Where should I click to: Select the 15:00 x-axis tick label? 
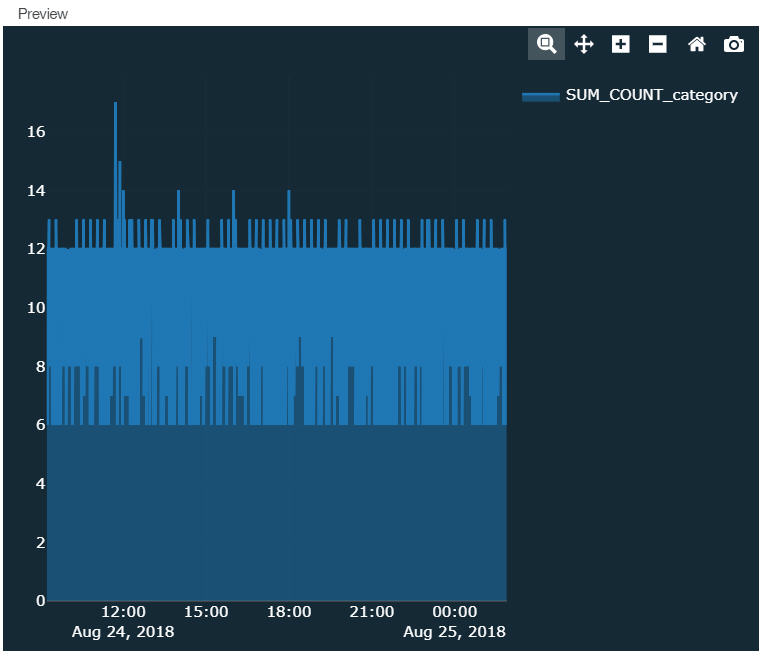(x=206, y=612)
